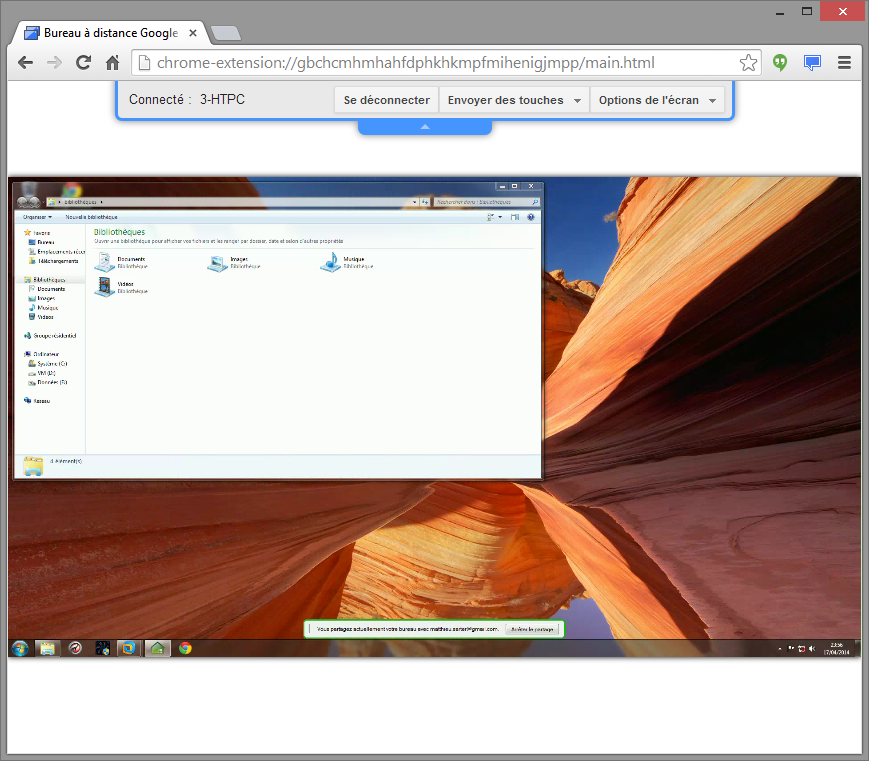Open the remote Explorer 'Organiser' menu
Screen dimensions: 869x761
tap(37, 217)
